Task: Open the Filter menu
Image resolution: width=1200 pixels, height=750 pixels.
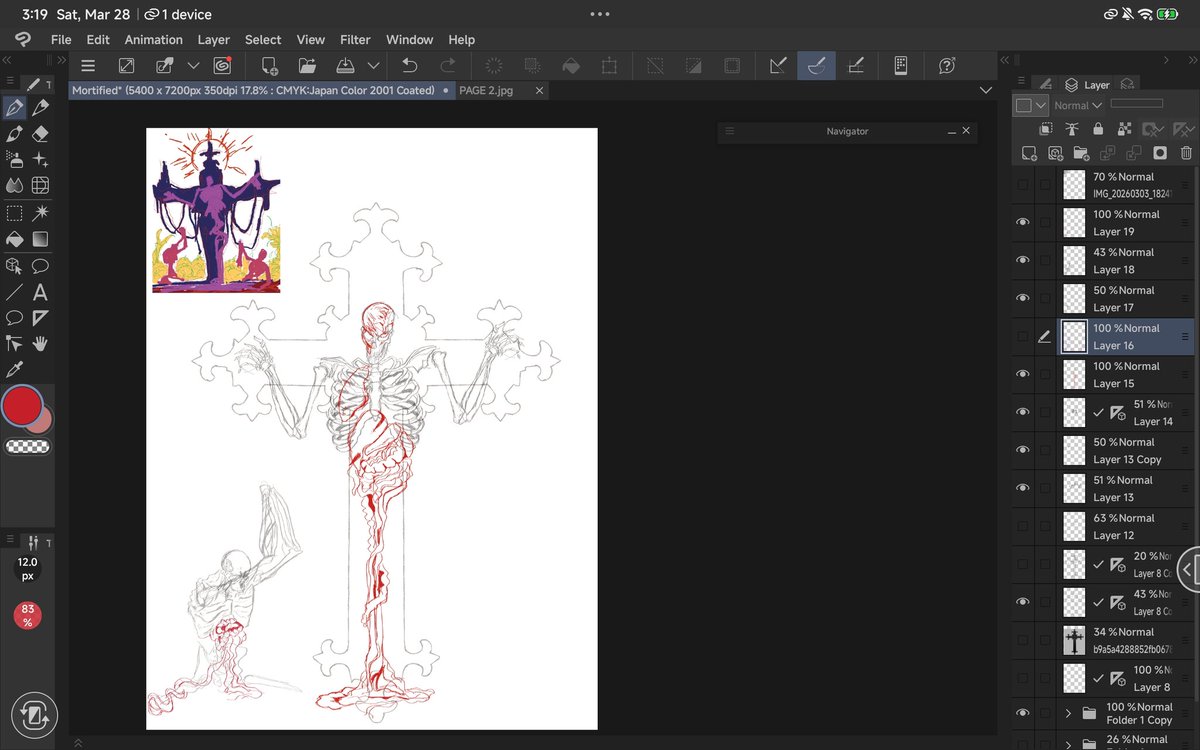Action: 355,40
